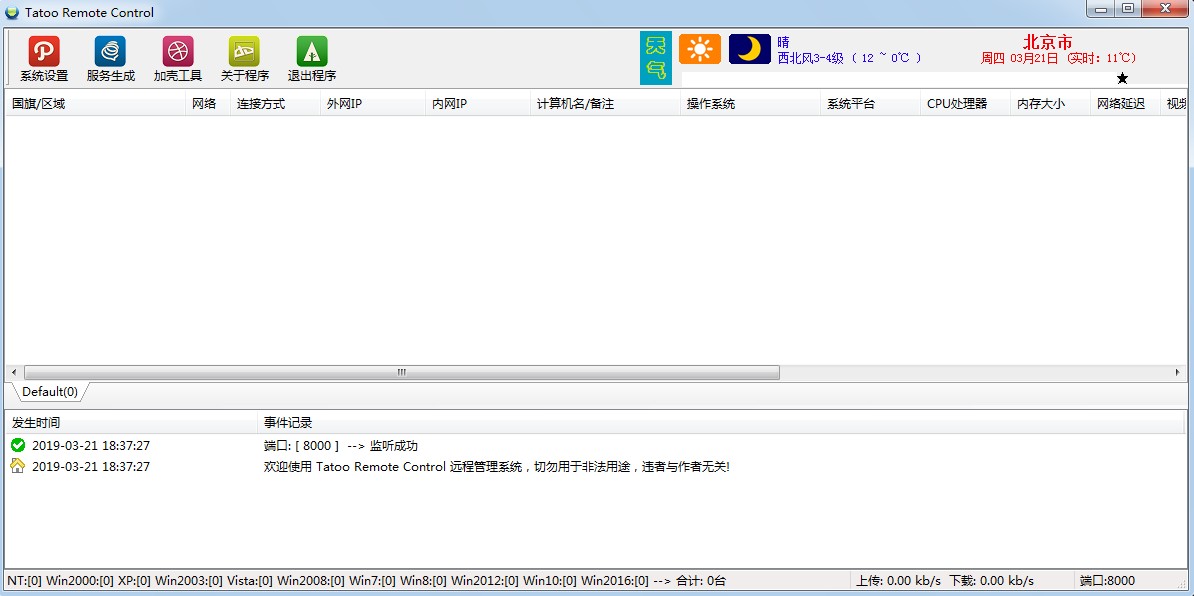Click the 网络延迟 column header

point(1125,104)
